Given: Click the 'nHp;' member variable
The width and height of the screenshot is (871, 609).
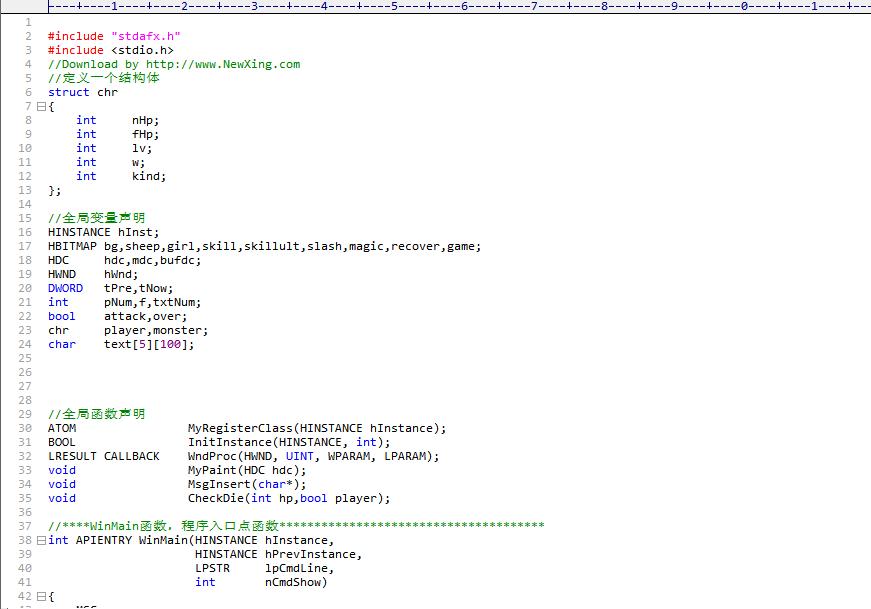Looking at the screenshot, I should coord(146,120).
